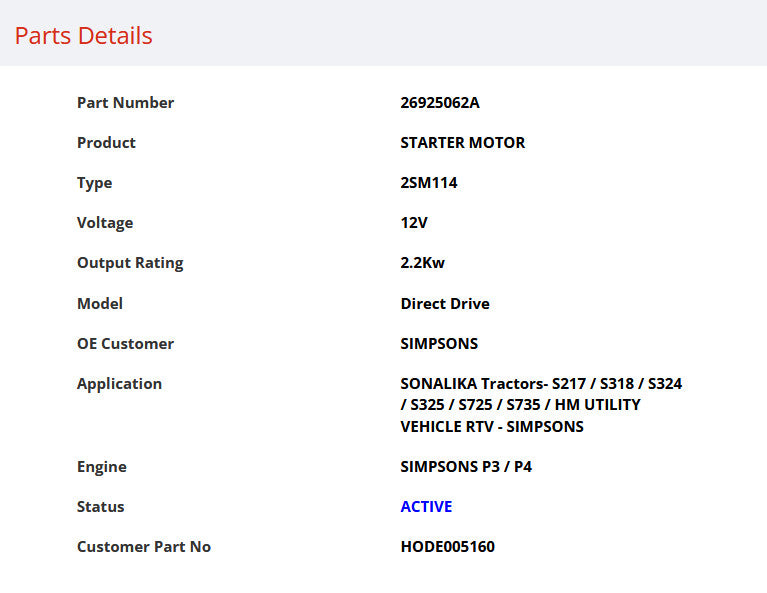Click the OE Customer label

coord(125,343)
